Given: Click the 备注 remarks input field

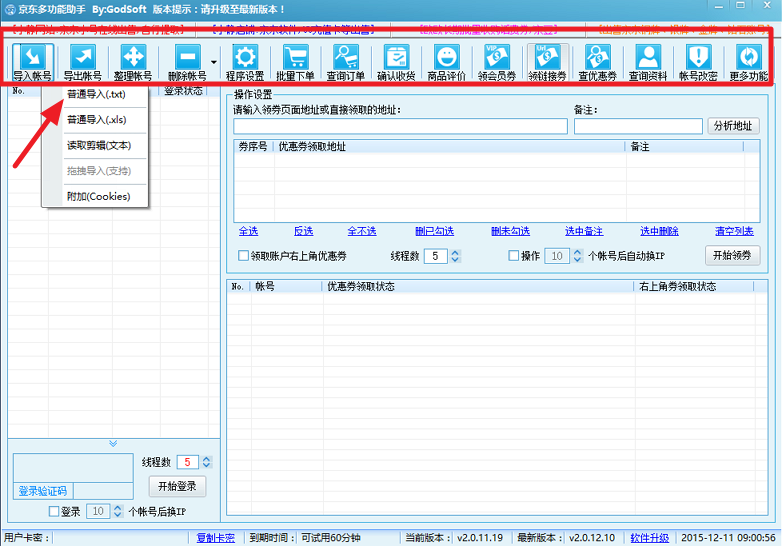Looking at the screenshot, I should click(638, 126).
